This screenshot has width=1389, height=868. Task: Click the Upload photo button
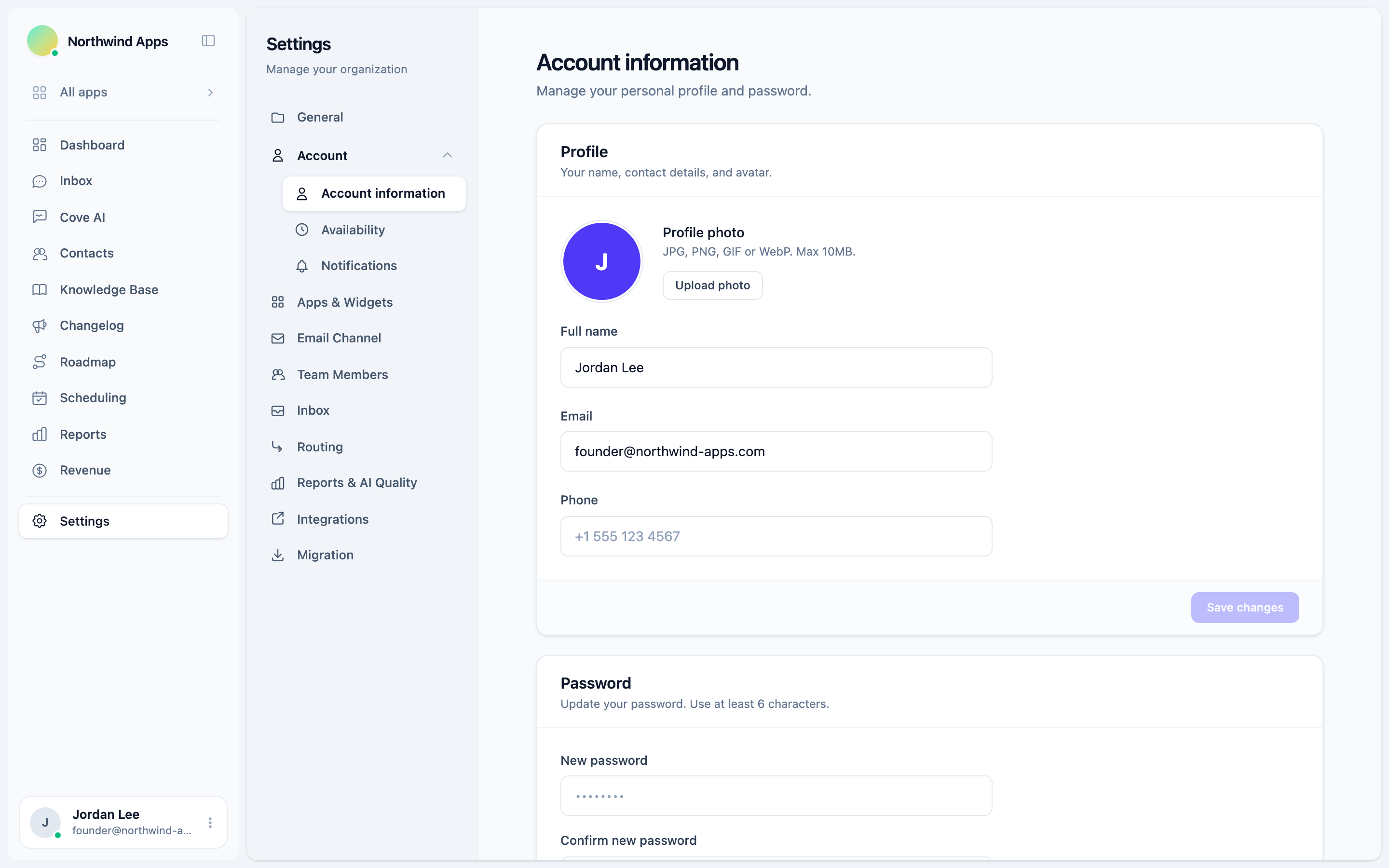(x=712, y=285)
